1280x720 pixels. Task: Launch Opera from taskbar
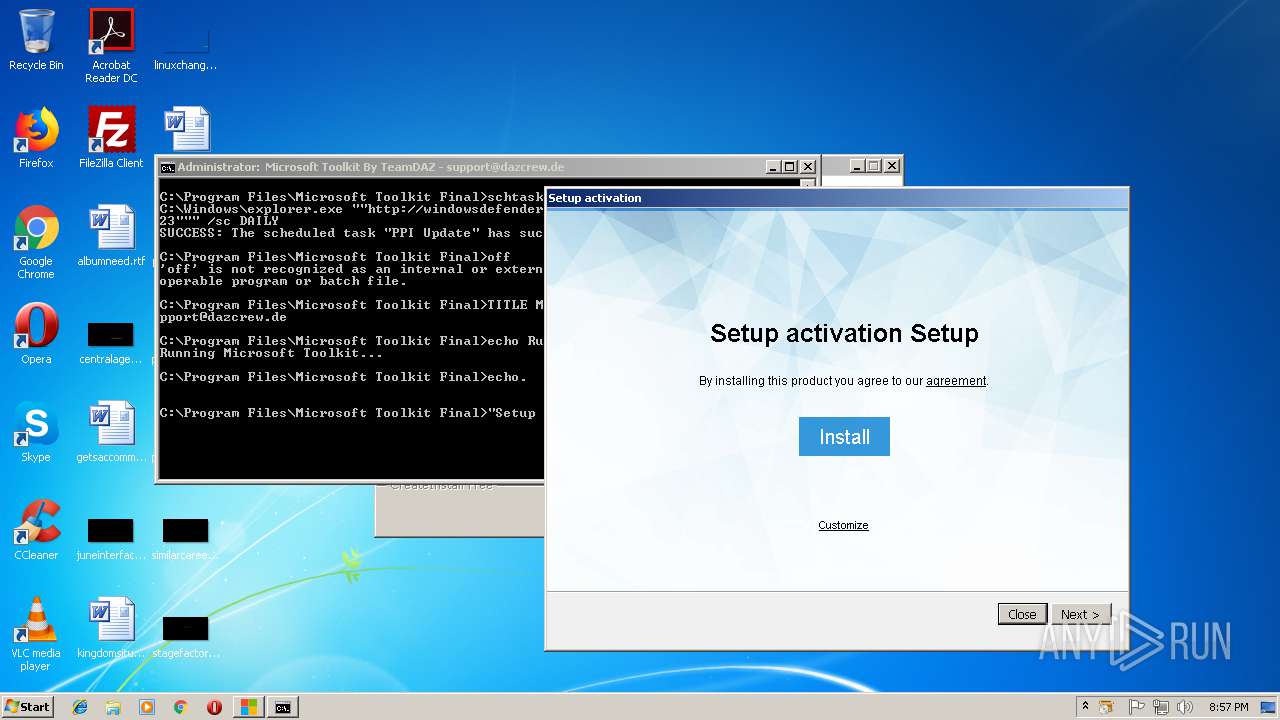click(214, 707)
